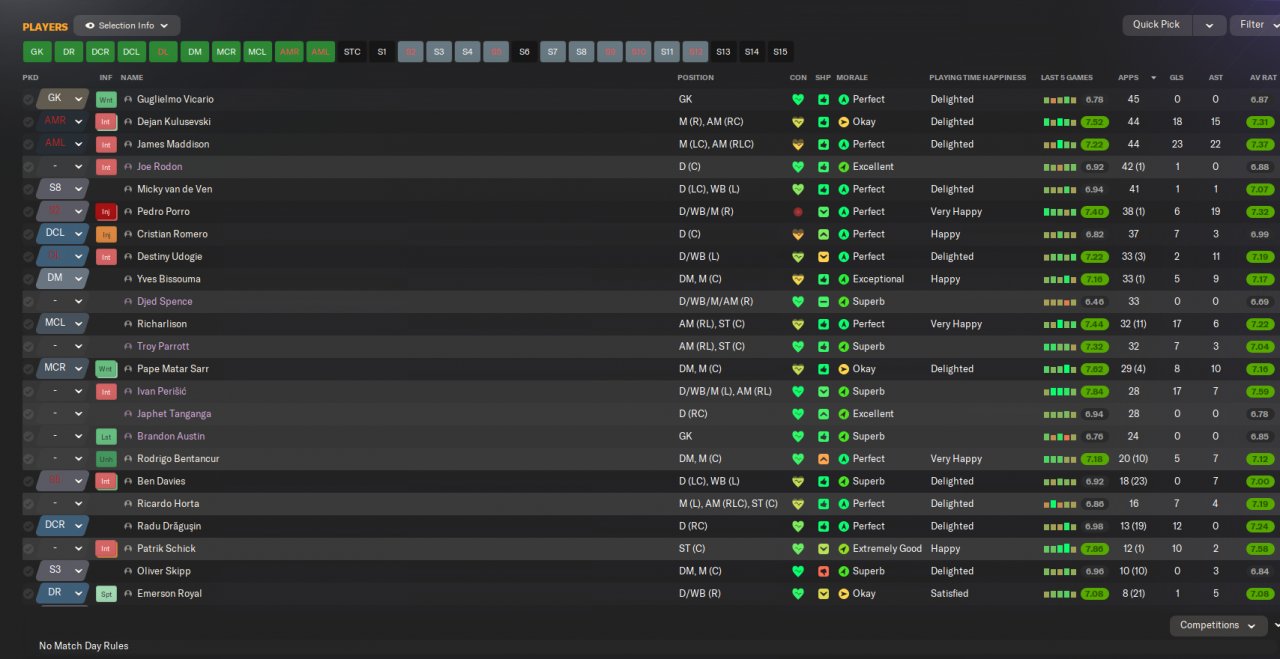Click the Wnt info badge for Guglielmo Vicario
Screen dimensions: 1280x659
tap(106, 99)
